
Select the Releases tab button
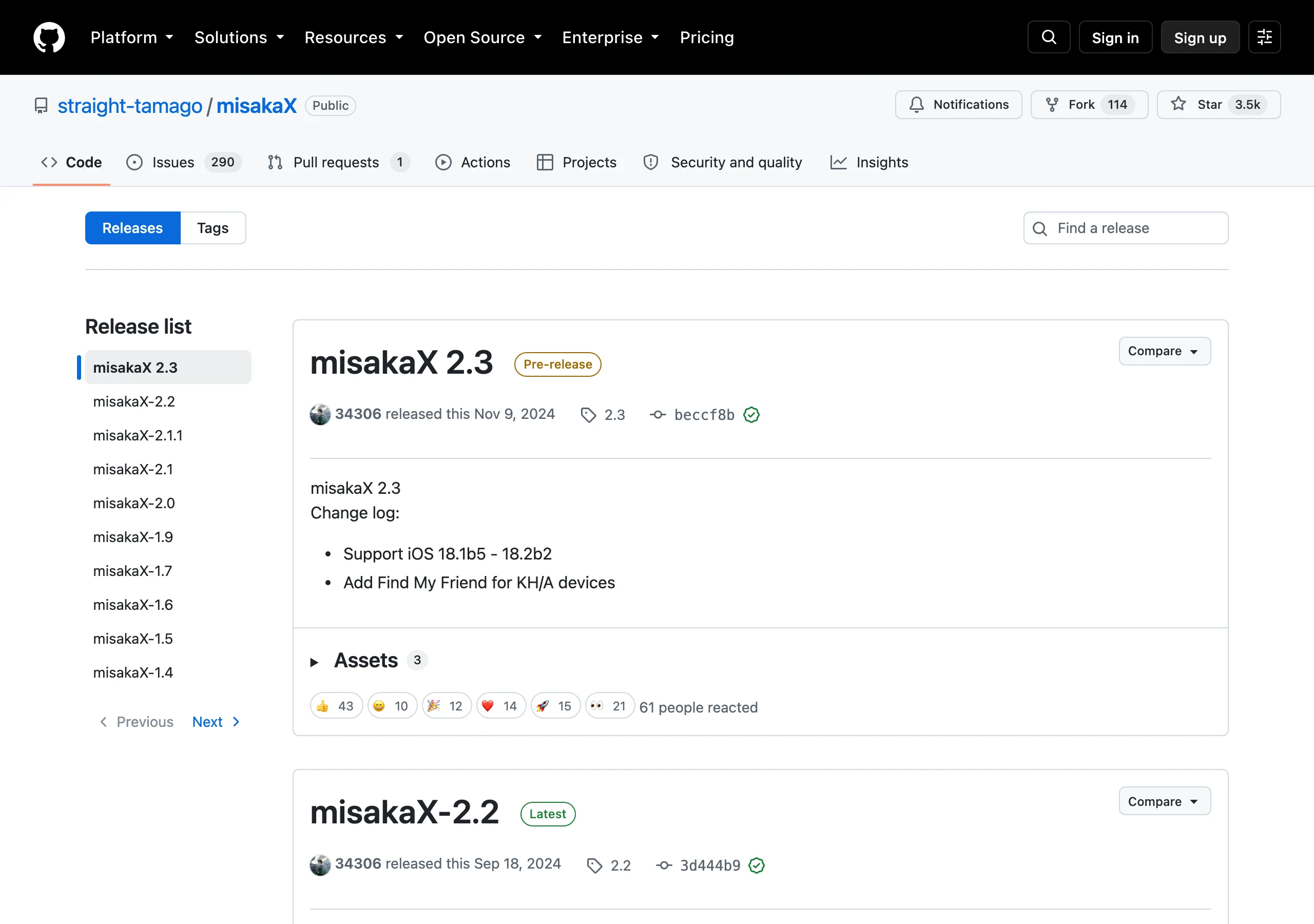click(x=133, y=228)
